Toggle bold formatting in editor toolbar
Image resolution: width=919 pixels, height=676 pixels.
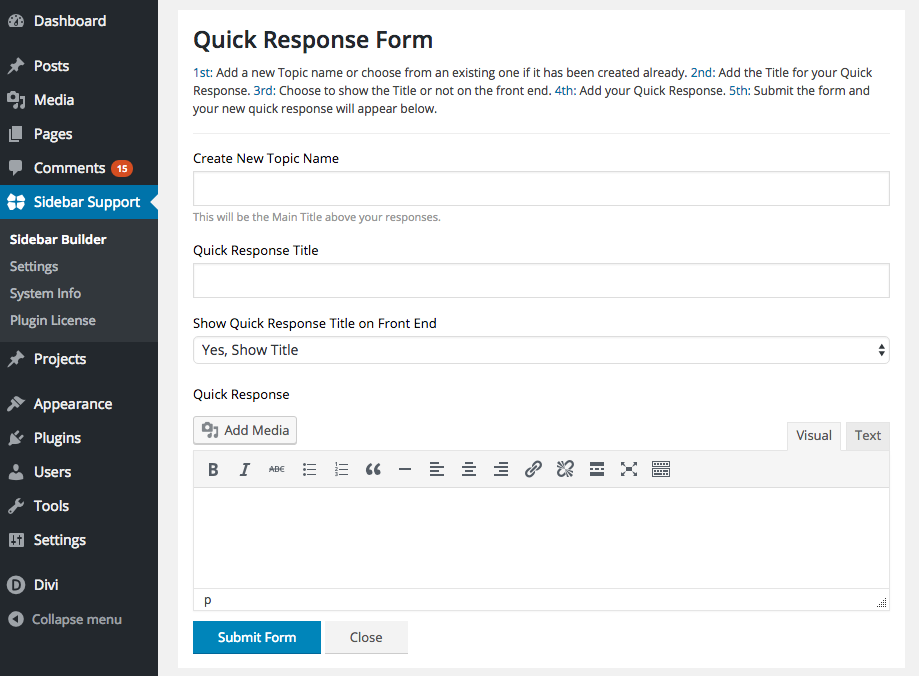213,469
